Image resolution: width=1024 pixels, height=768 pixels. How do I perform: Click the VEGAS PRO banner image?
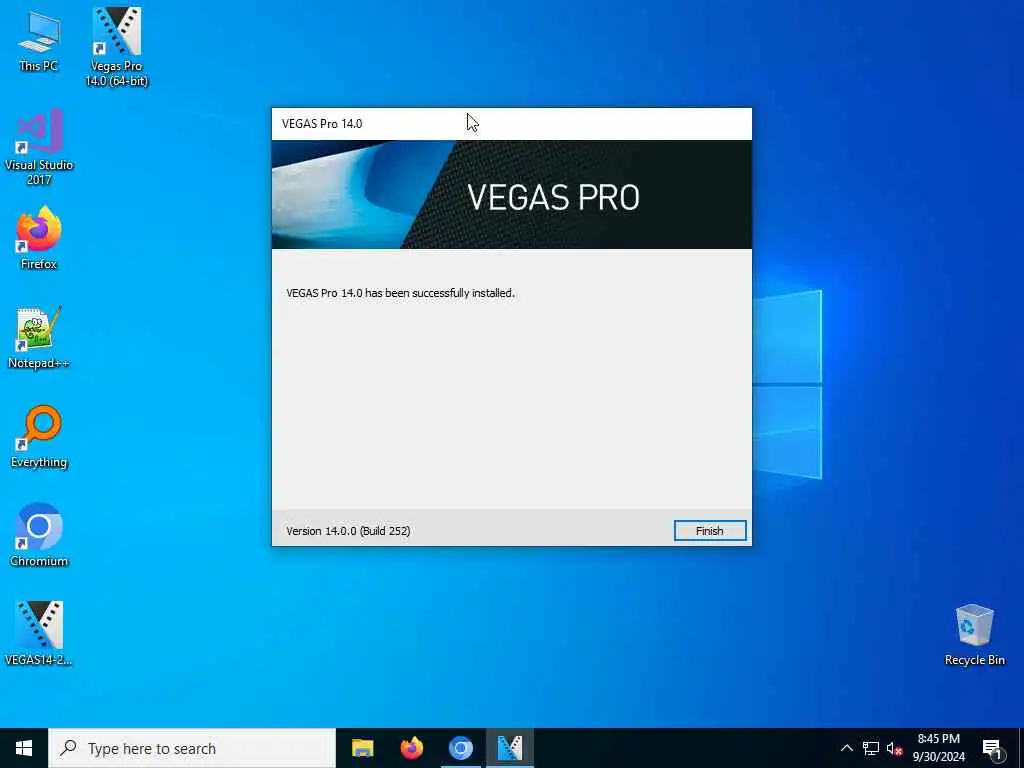511,195
